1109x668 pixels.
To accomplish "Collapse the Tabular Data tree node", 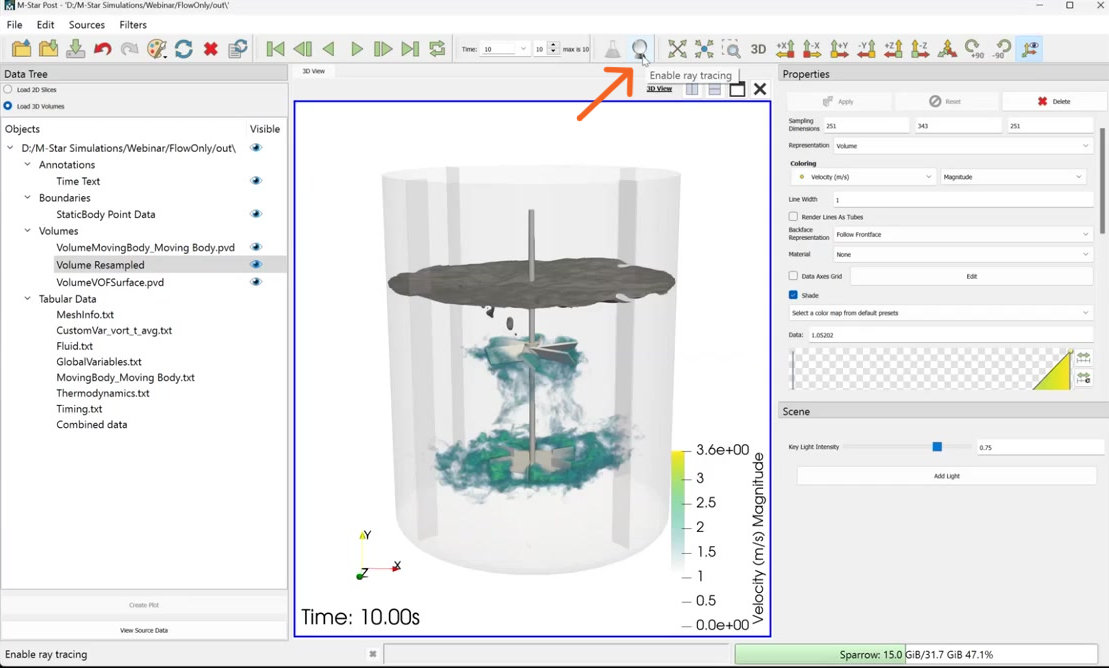I will pyautogui.click(x=28, y=299).
